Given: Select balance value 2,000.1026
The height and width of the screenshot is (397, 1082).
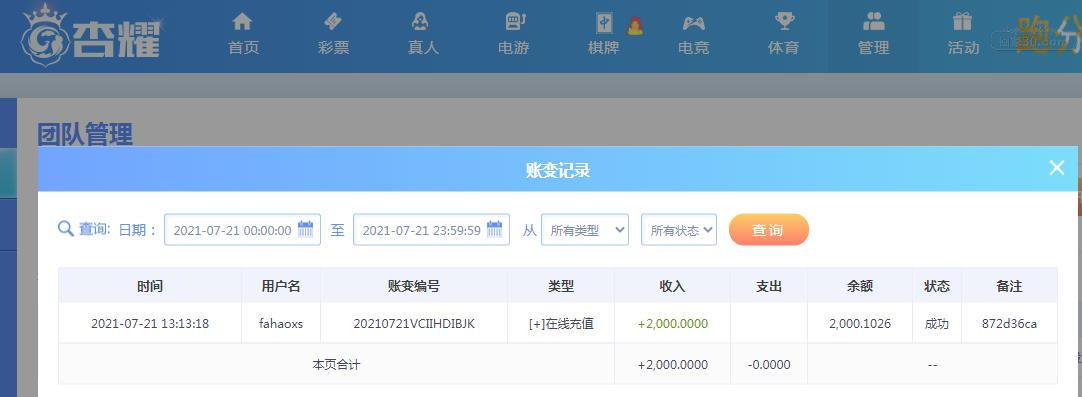Looking at the screenshot, I should 860,323.
